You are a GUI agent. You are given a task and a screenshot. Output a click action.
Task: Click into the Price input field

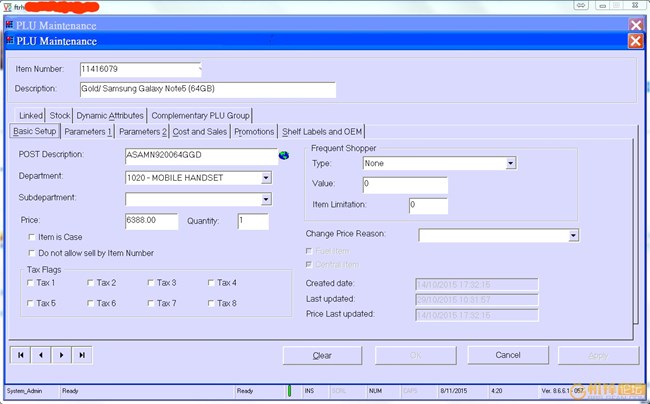[x=152, y=220]
